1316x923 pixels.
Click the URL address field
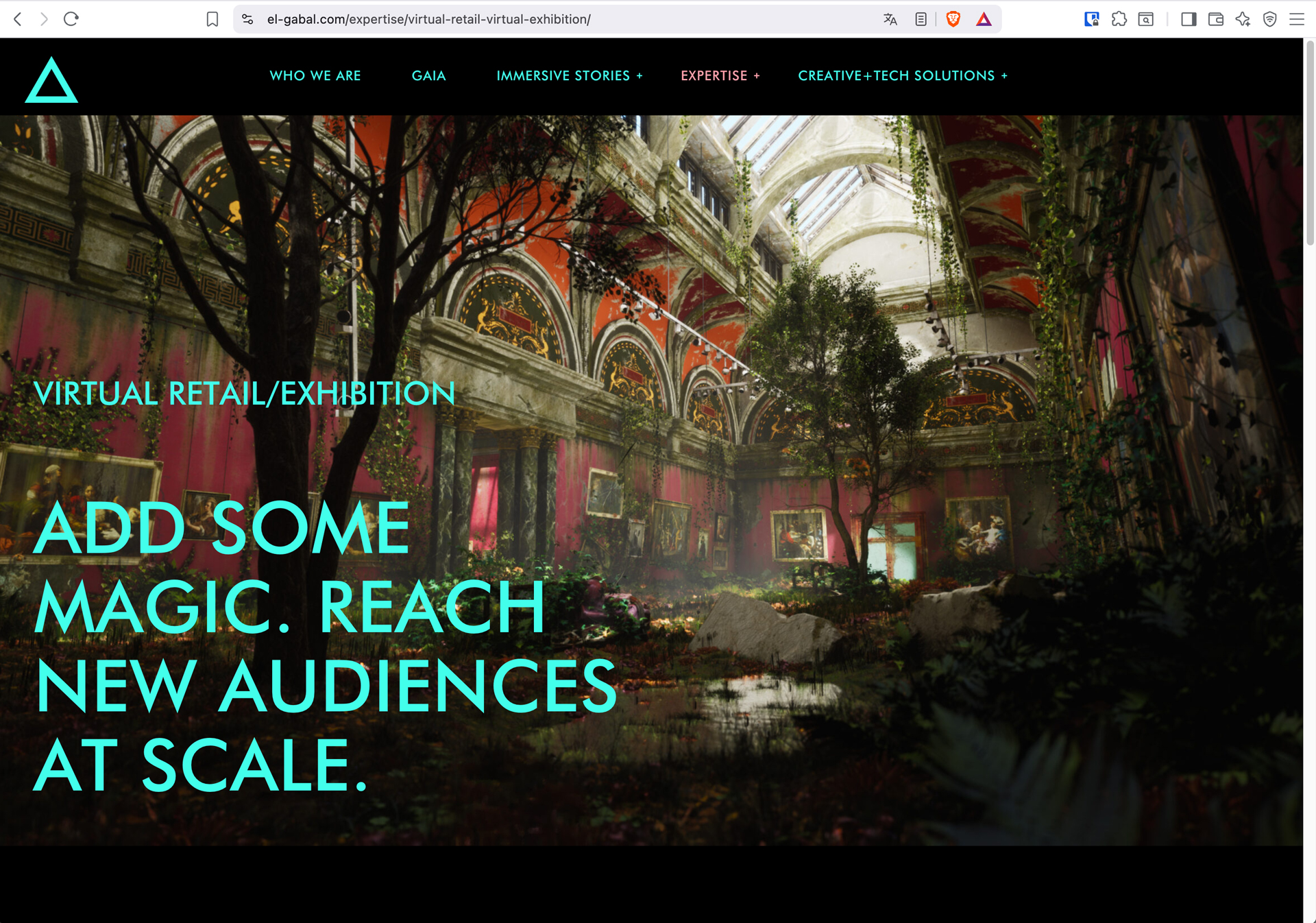pyautogui.click(x=548, y=19)
